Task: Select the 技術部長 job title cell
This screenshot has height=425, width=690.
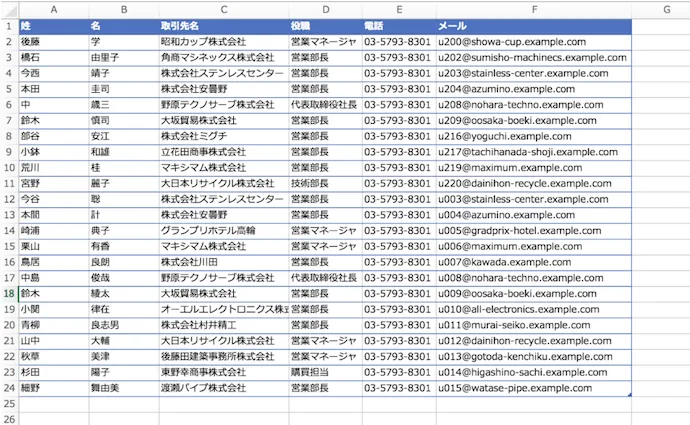Action: point(325,184)
